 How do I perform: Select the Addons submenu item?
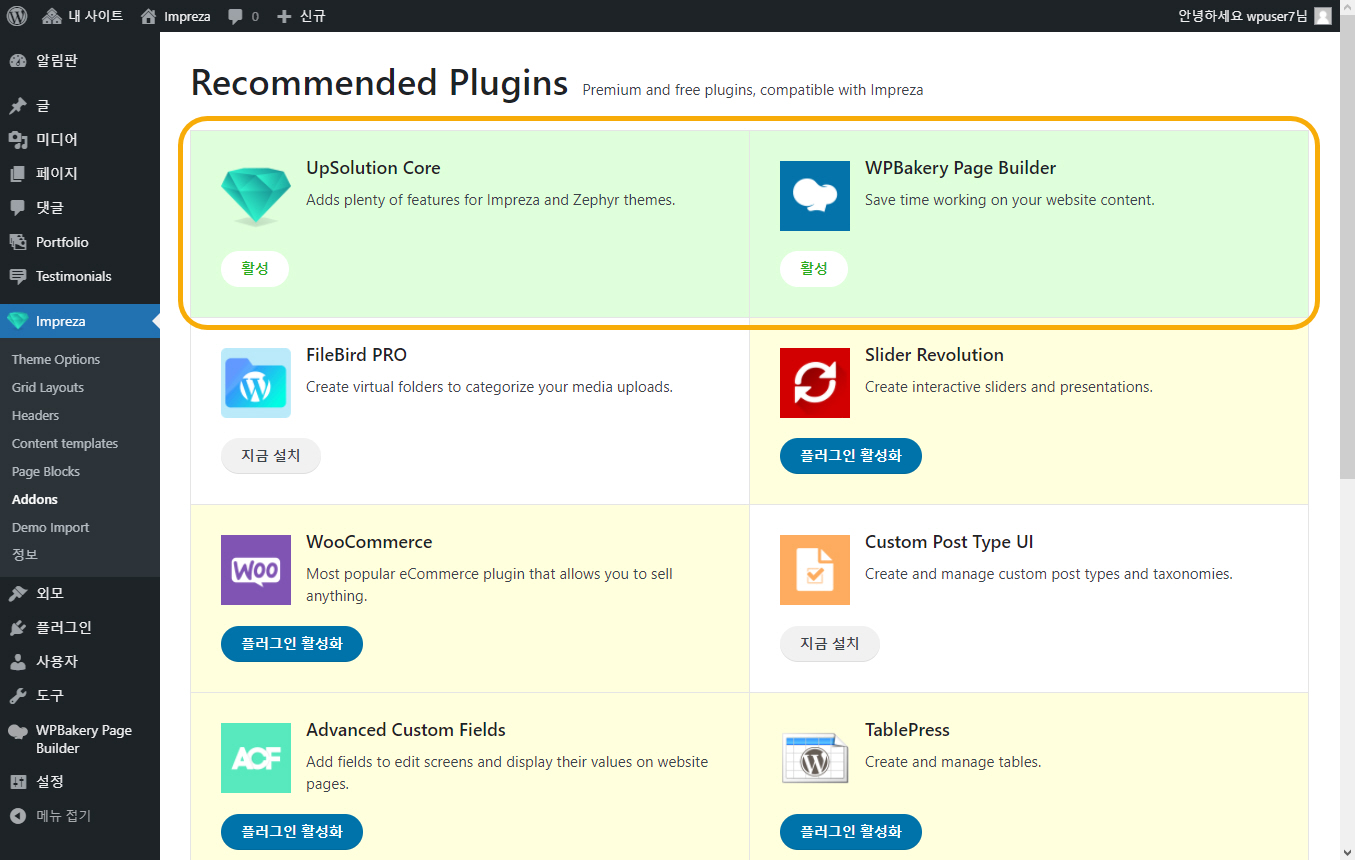tap(35, 500)
